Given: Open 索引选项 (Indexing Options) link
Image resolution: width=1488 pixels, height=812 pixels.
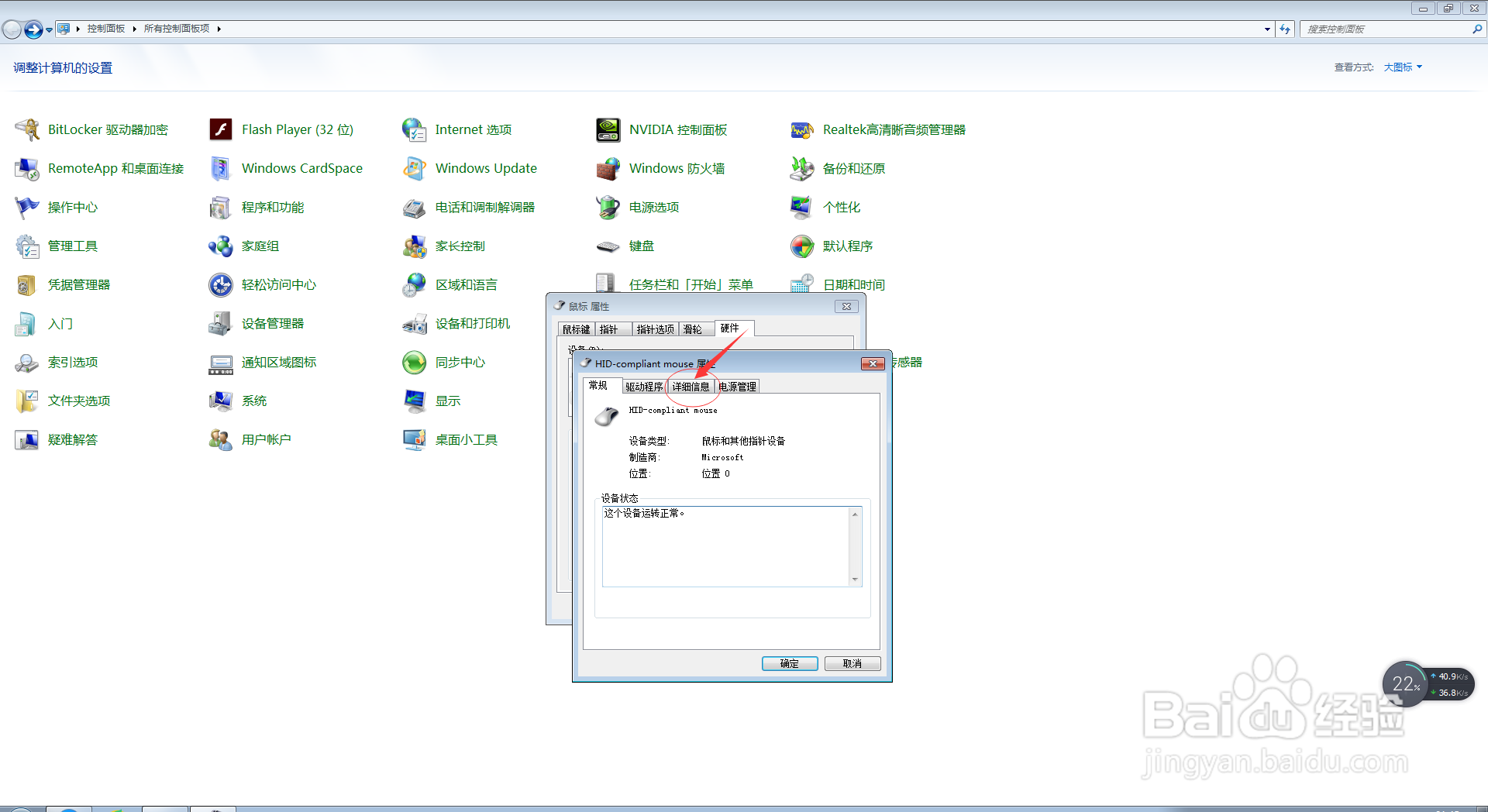Looking at the screenshot, I should pyautogui.click(x=73, y=362).
